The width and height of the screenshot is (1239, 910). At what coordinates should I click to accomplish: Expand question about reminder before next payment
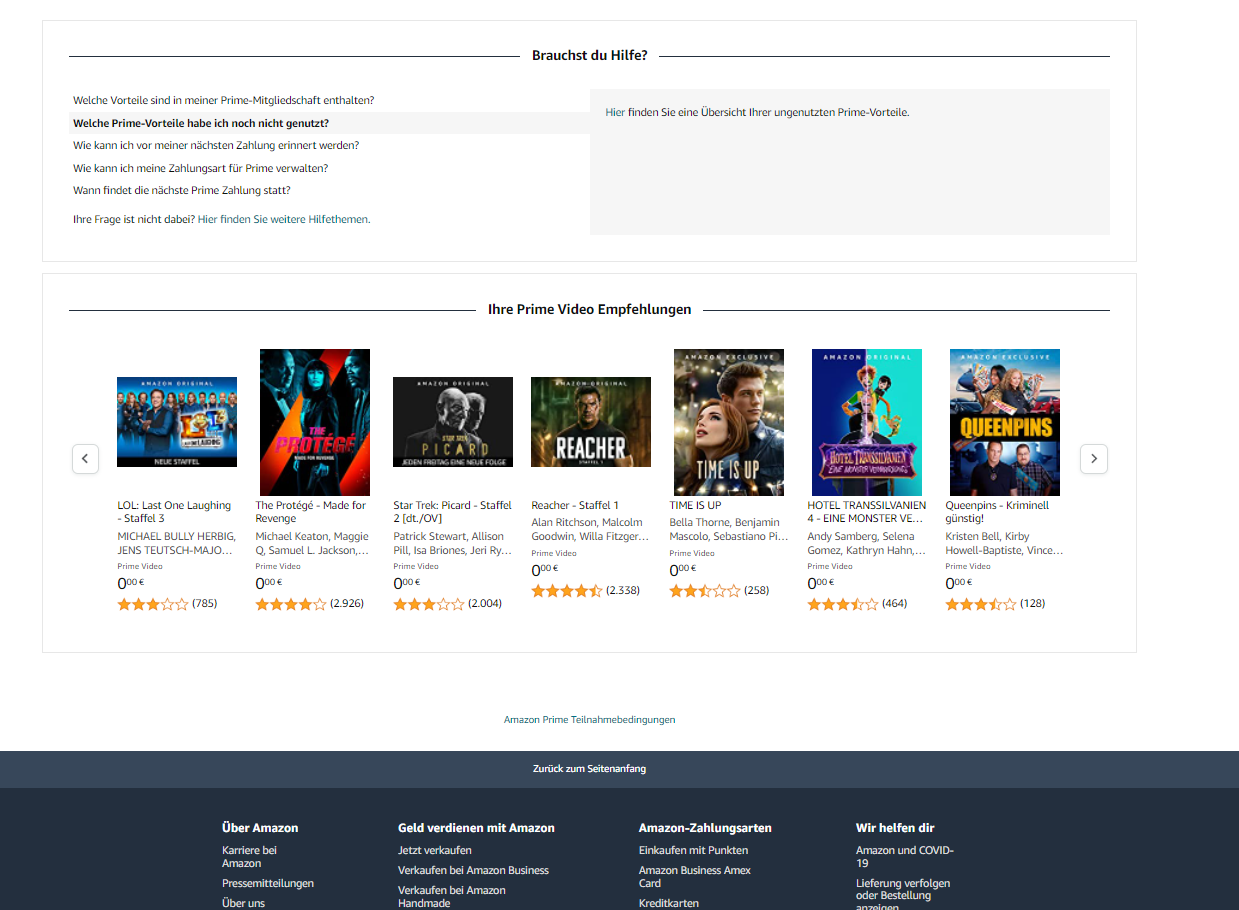(x=216, y=146)
